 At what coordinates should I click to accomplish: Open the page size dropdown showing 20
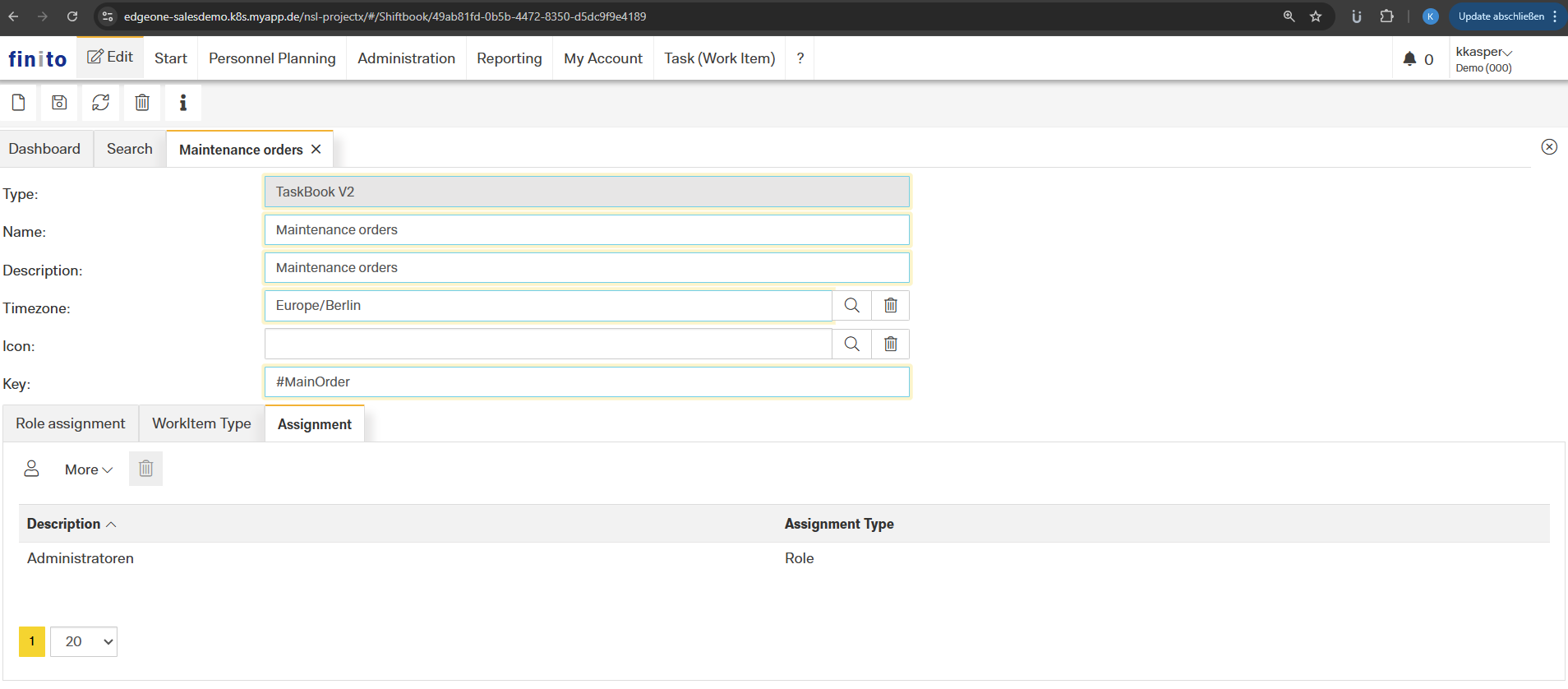coord(84,641)
